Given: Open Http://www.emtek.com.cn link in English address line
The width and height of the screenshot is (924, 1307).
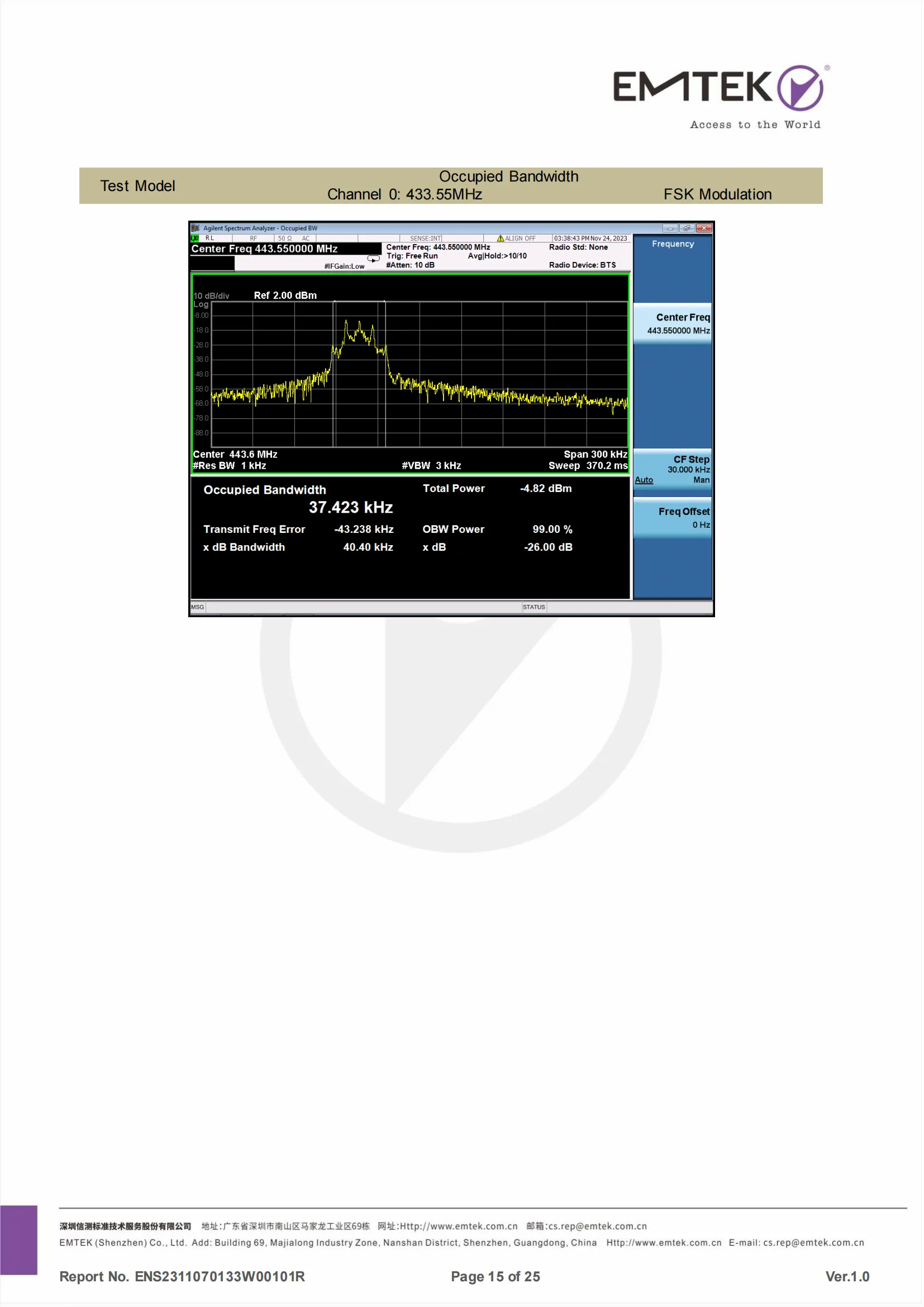Looking at the screenshot, I should pyautogui.click(x=664, y=1243).
